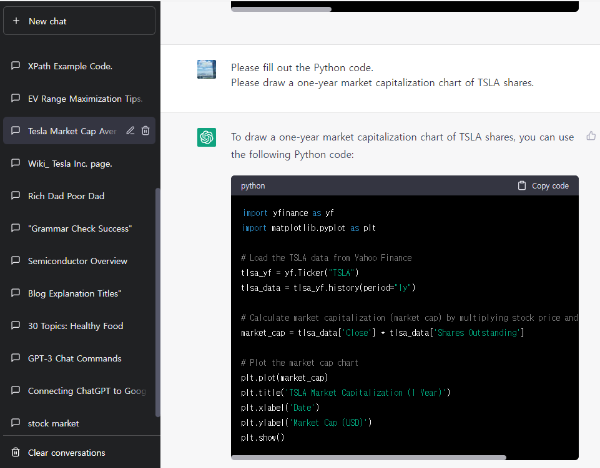Delete Tesla Market Cap chat with trash icon
The image size is (600, 468).
pyautogui.click(x=145, y=130)
